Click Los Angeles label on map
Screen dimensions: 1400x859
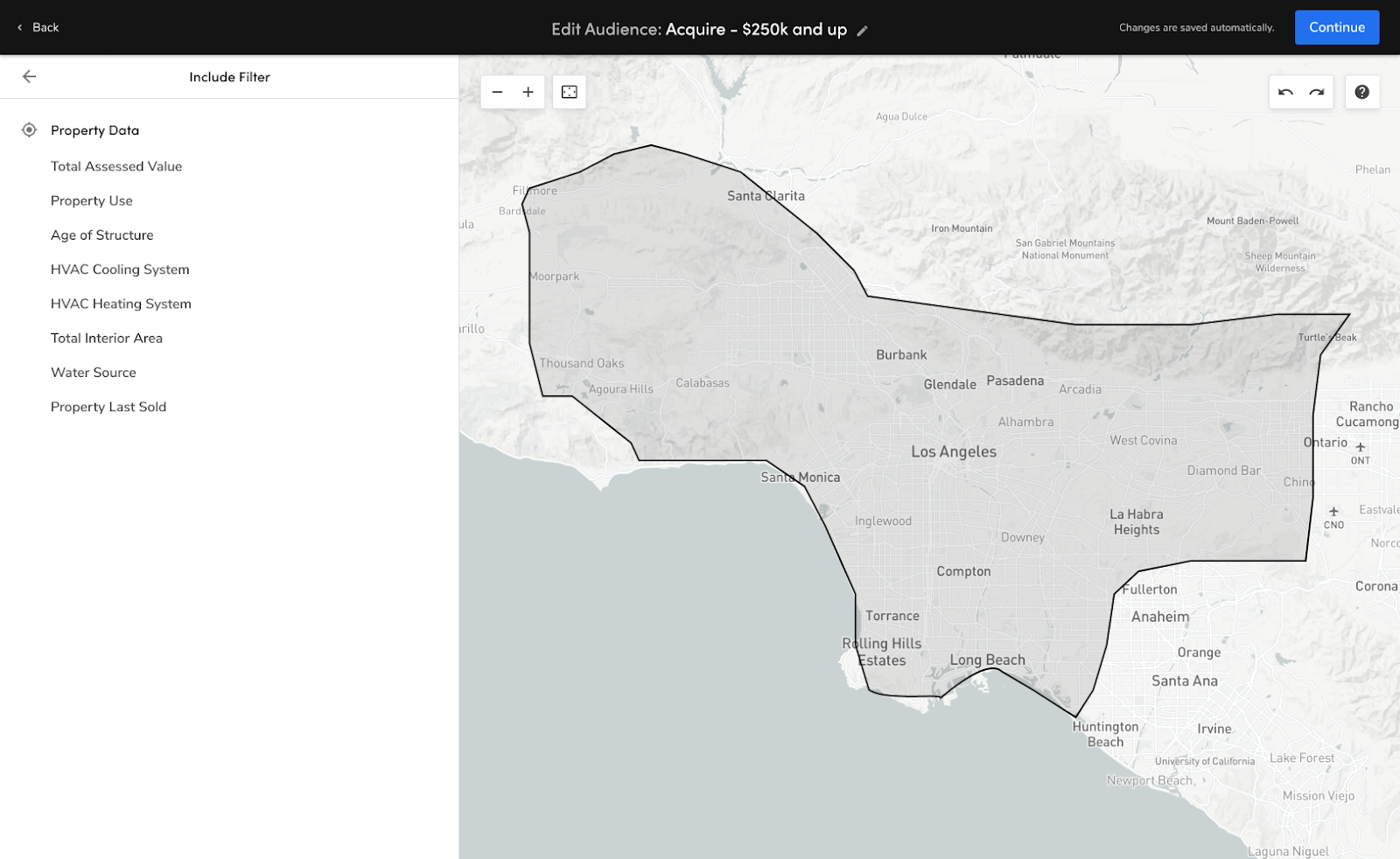(954, 451)
